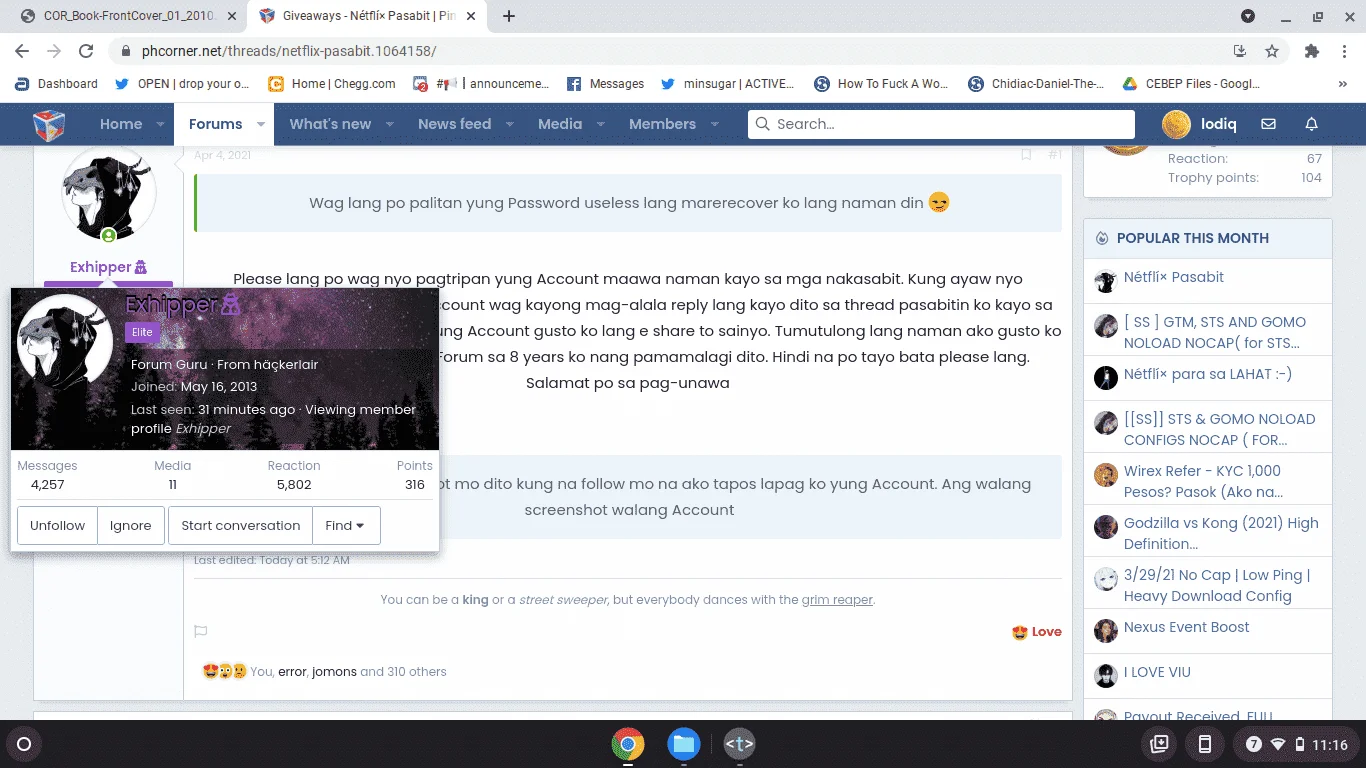This screenshot has width=1366, height=768.
Task: Click the browser address bar URL
Action: [289, 51]
